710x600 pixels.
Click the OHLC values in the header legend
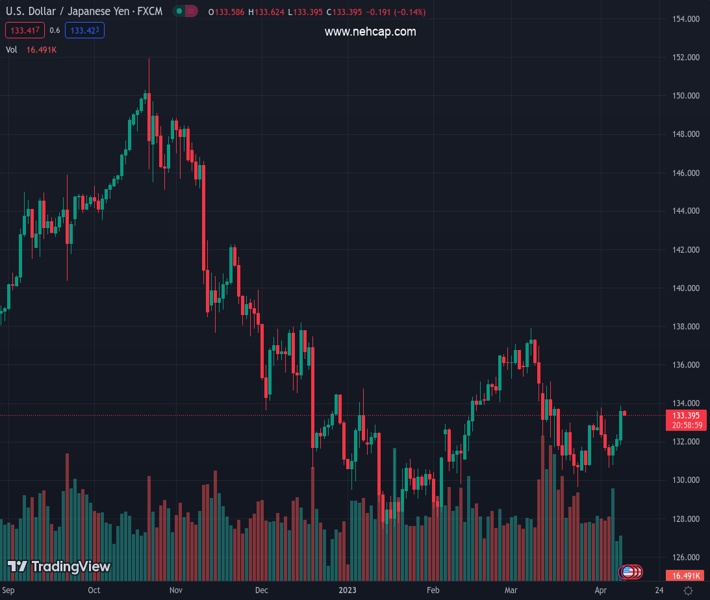coord(316,11)
